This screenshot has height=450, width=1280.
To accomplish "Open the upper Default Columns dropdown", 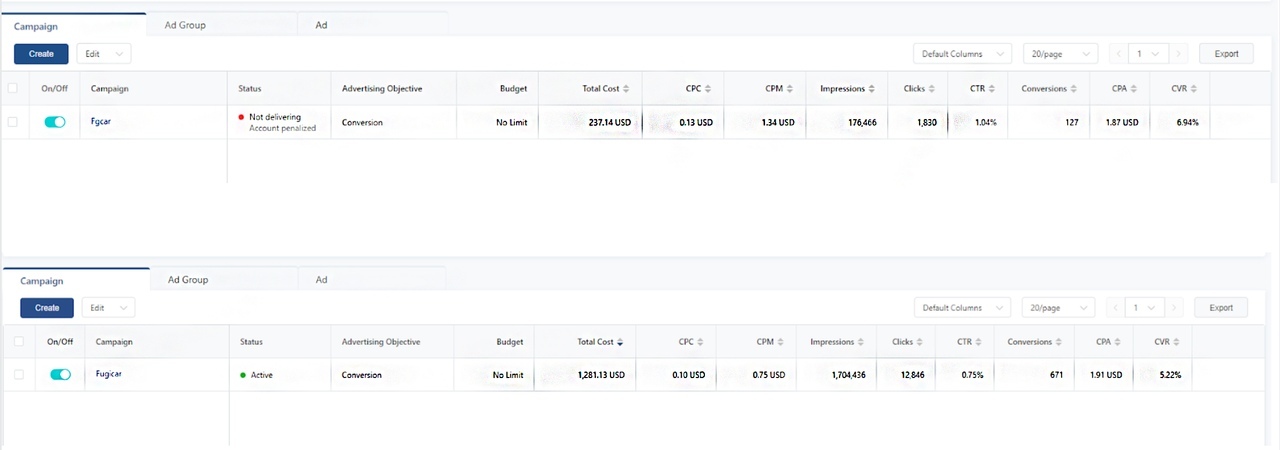I will coord(962,54).
